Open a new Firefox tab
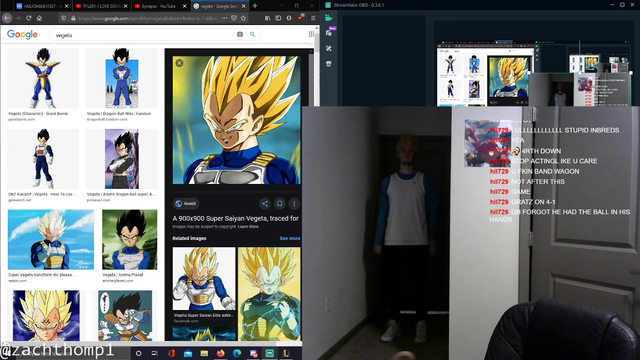This screenshot has height=360, width=640. point(255,6)
